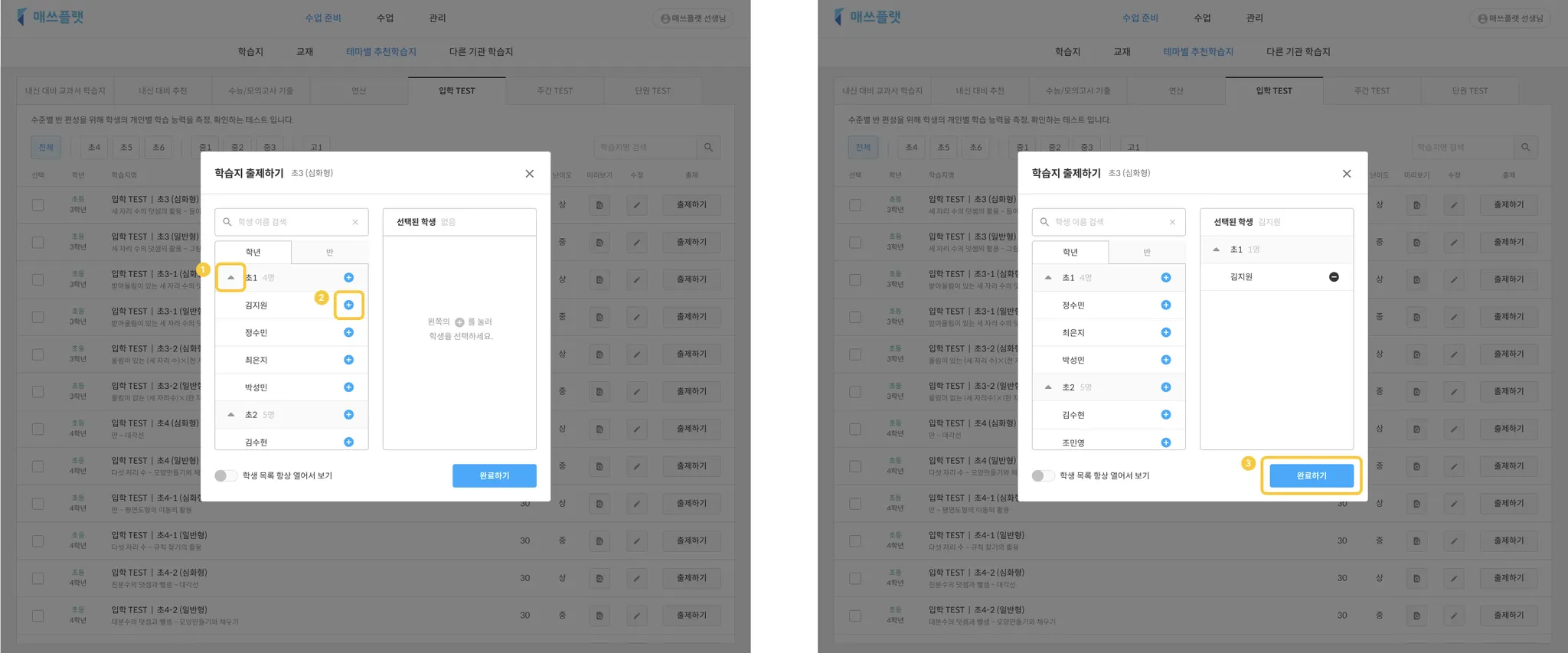Clear the student search in left dialog
The height and width of the screenshot is (653, 1568).
click(355, 222)
